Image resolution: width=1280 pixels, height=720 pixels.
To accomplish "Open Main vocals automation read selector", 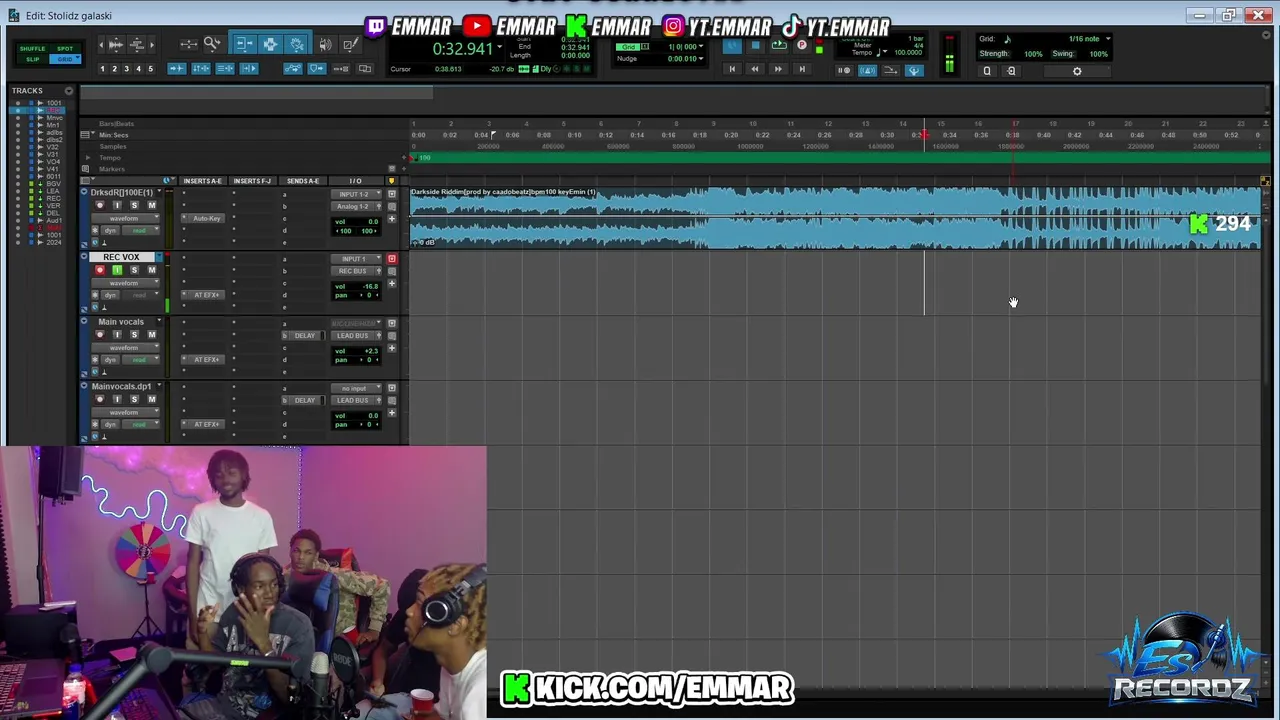I will tap(140, 359).
